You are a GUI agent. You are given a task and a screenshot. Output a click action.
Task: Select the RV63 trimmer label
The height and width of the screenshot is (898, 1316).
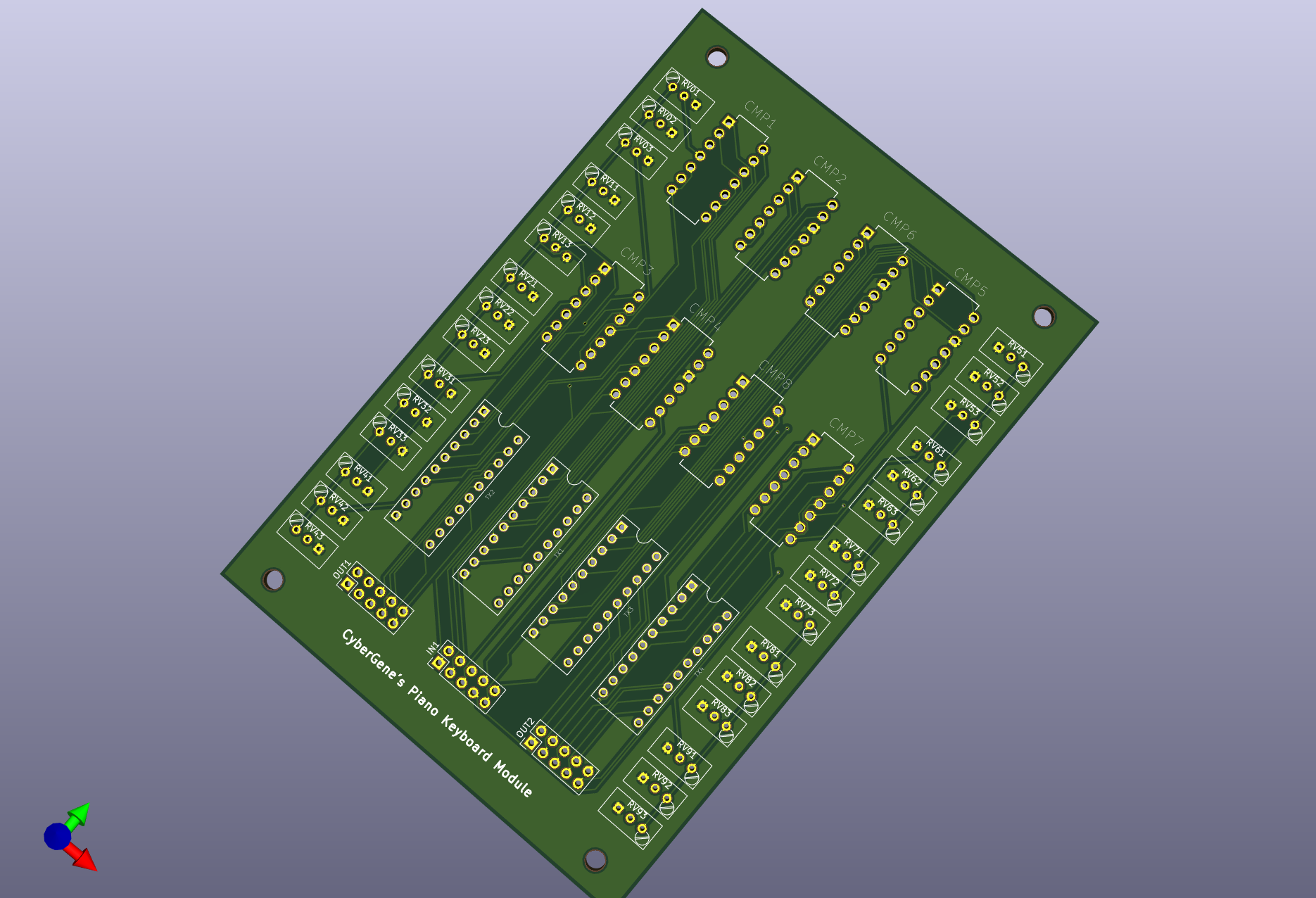[x=887, y=506]
